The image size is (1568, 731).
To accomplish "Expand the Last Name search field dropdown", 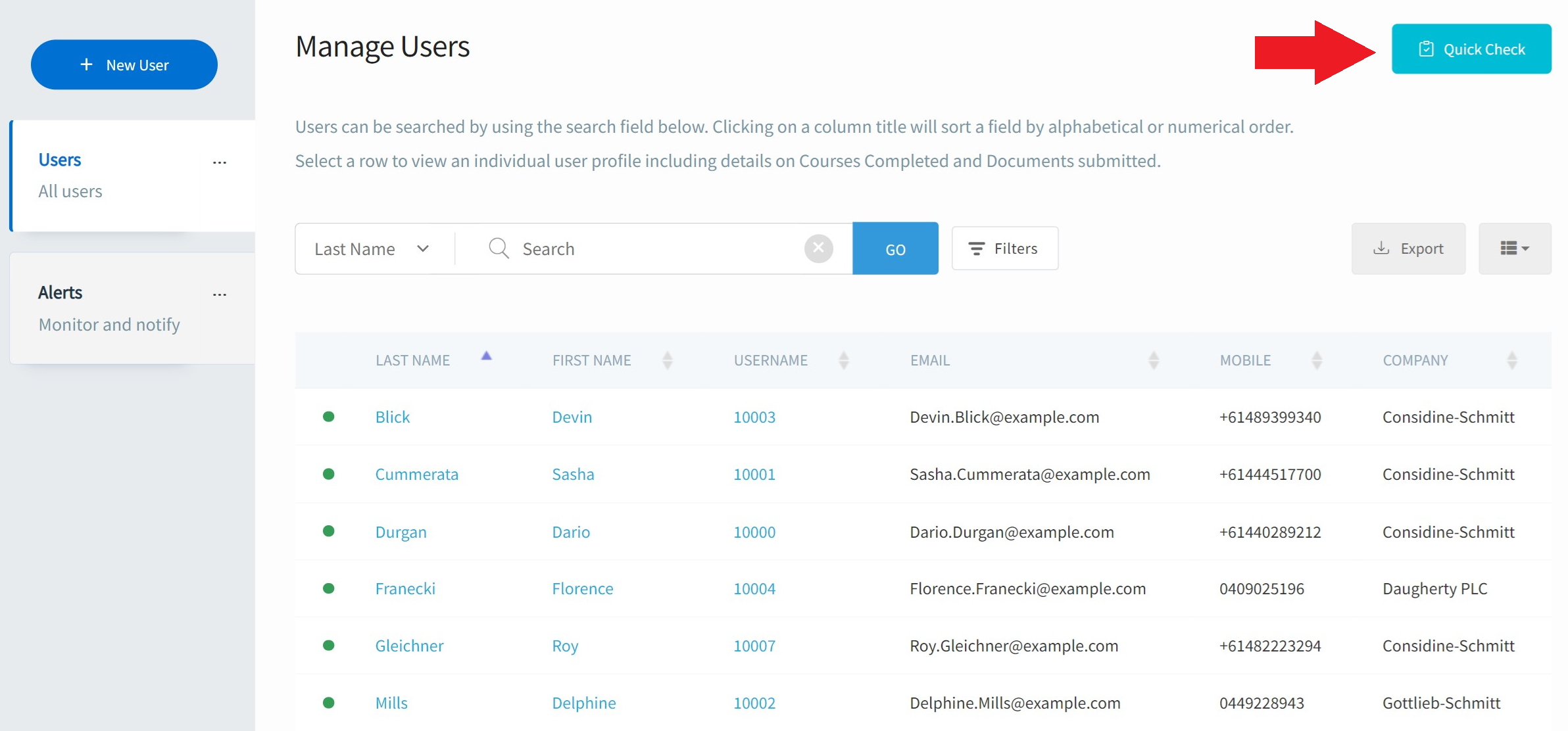I will coord(372,249).
